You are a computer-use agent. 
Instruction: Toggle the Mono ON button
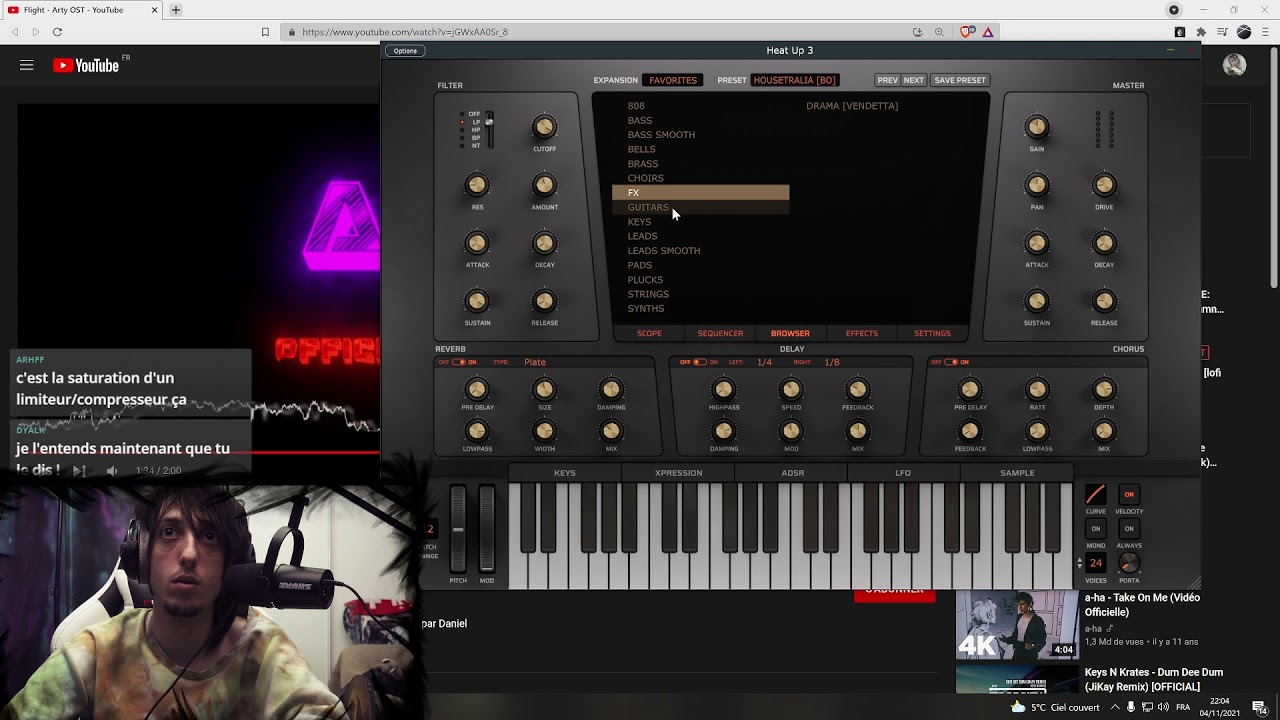(1096, 529)
